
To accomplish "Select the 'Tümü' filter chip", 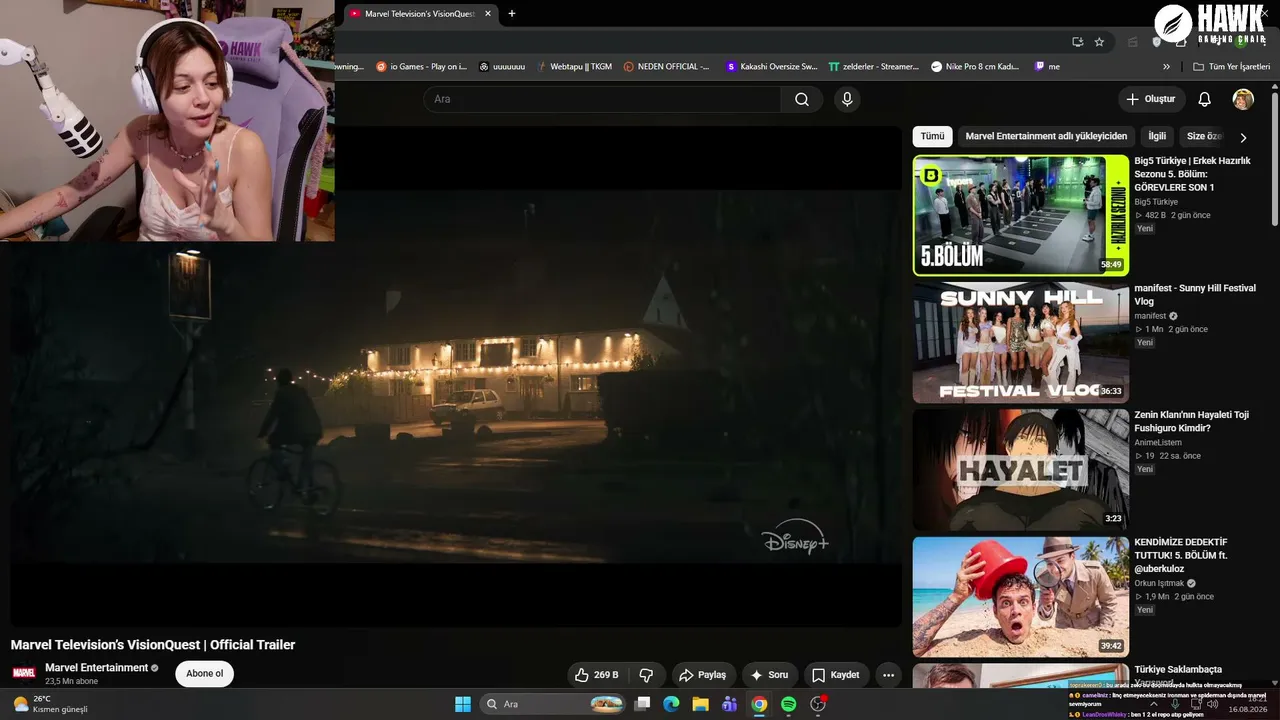I will click(x=932, y=136).
